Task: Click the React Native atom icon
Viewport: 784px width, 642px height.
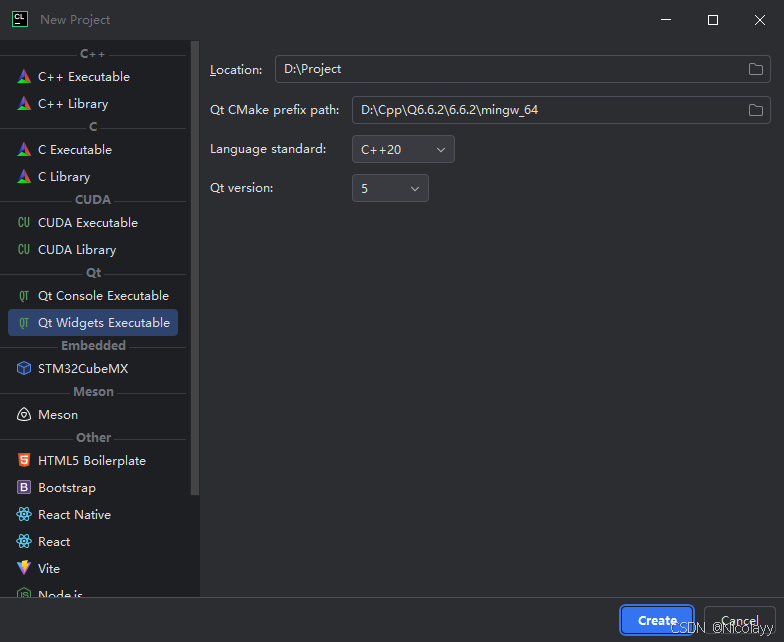Action: (x=24, y=514)
